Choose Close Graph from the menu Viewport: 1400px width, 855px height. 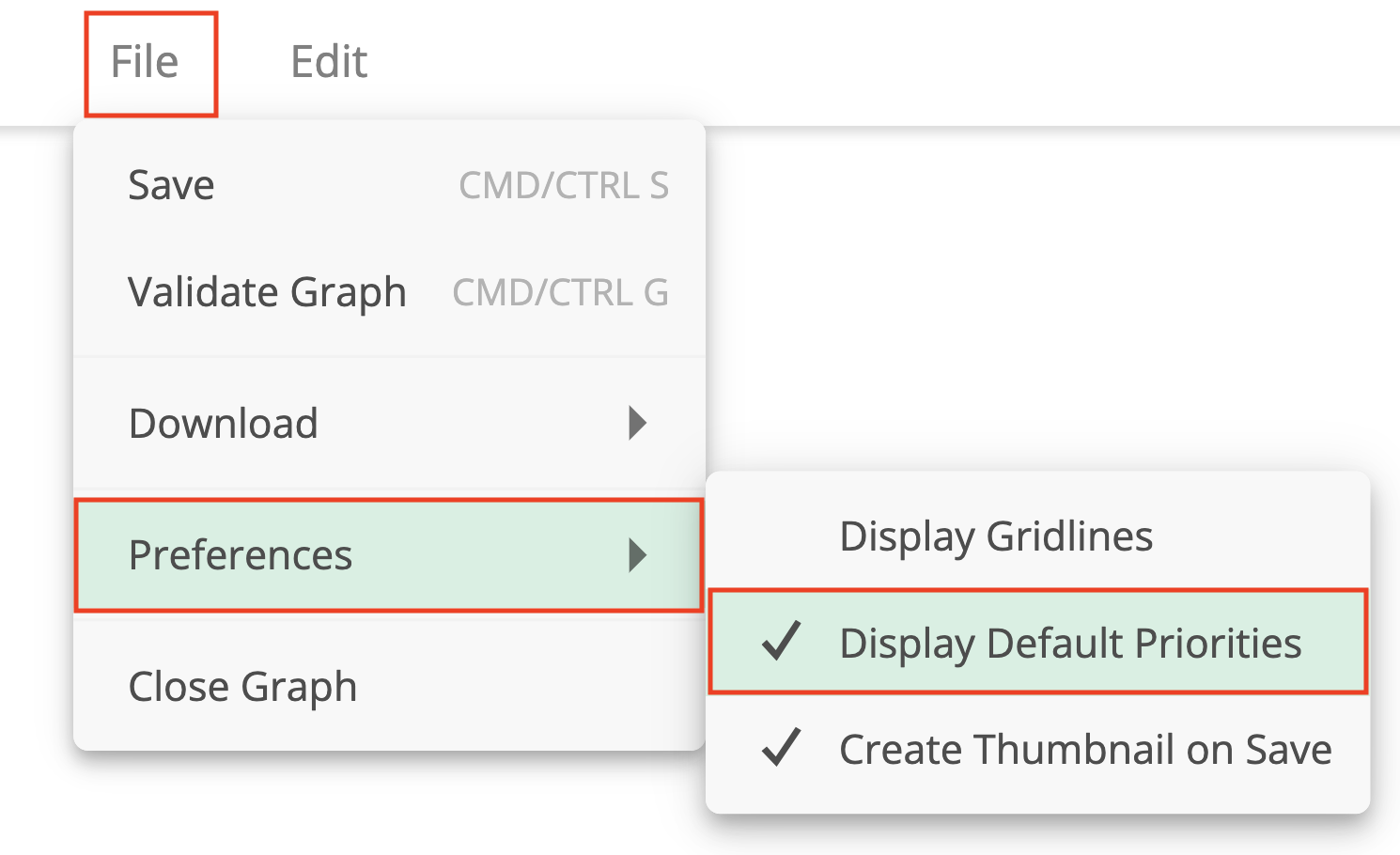click(x=242, y=687)
